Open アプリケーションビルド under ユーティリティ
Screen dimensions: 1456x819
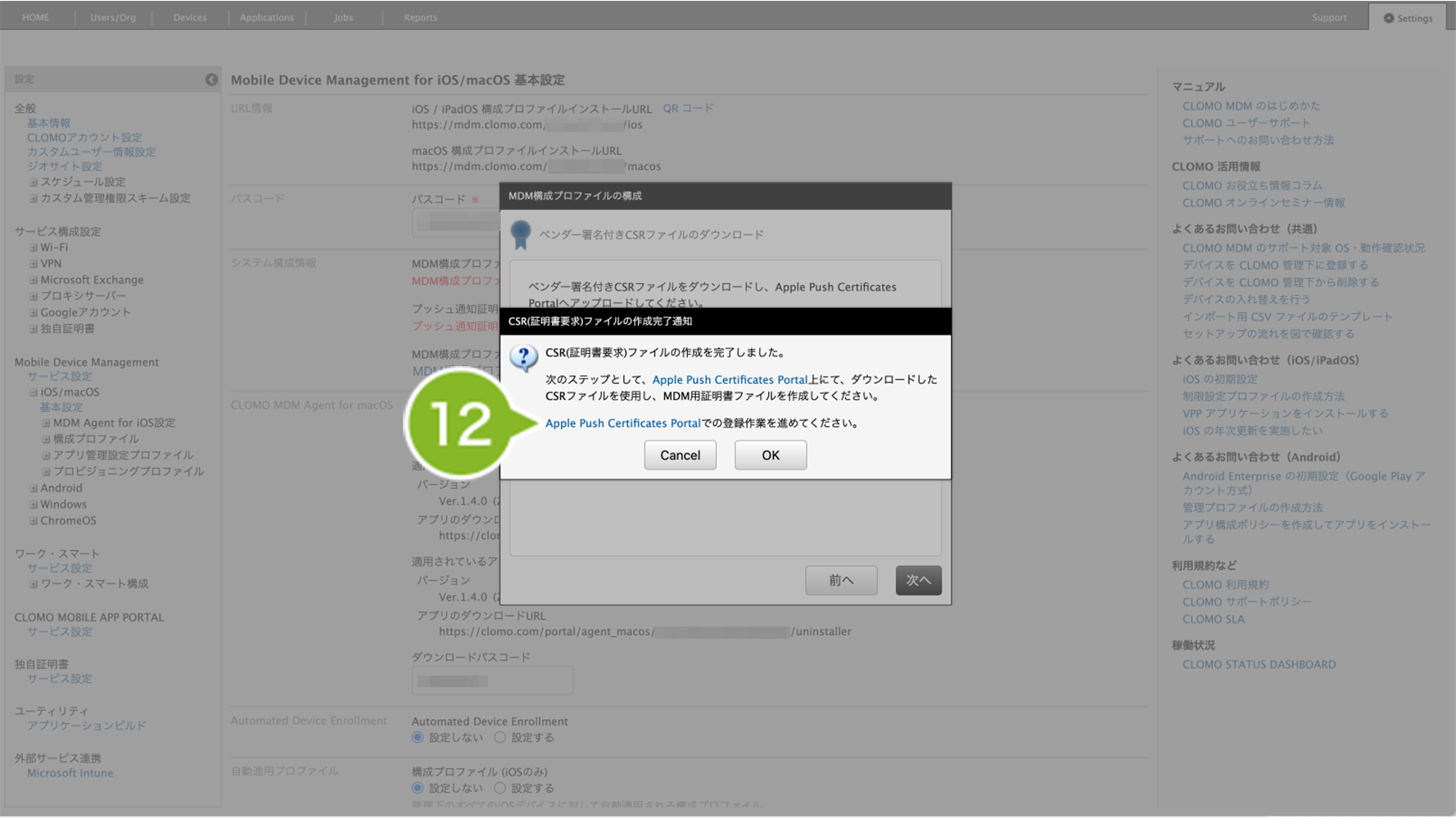click(86, 726)
